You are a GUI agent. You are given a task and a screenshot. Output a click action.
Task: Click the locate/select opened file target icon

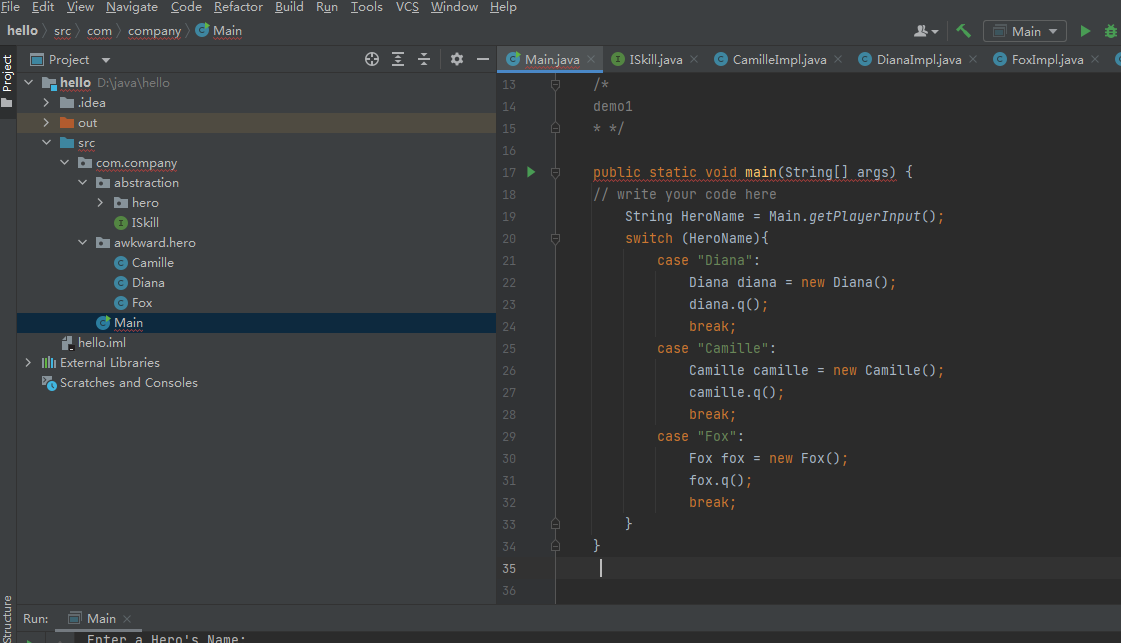tap(372, 59)
